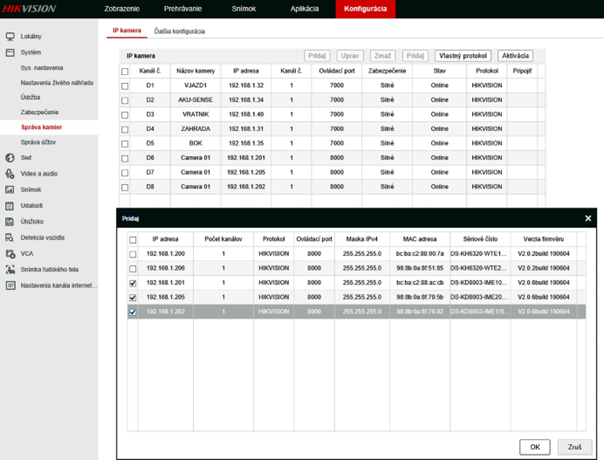Select Správa účtov in the sidebar
The width and height of the screenshot is (604, 460).
click(39, 143)
